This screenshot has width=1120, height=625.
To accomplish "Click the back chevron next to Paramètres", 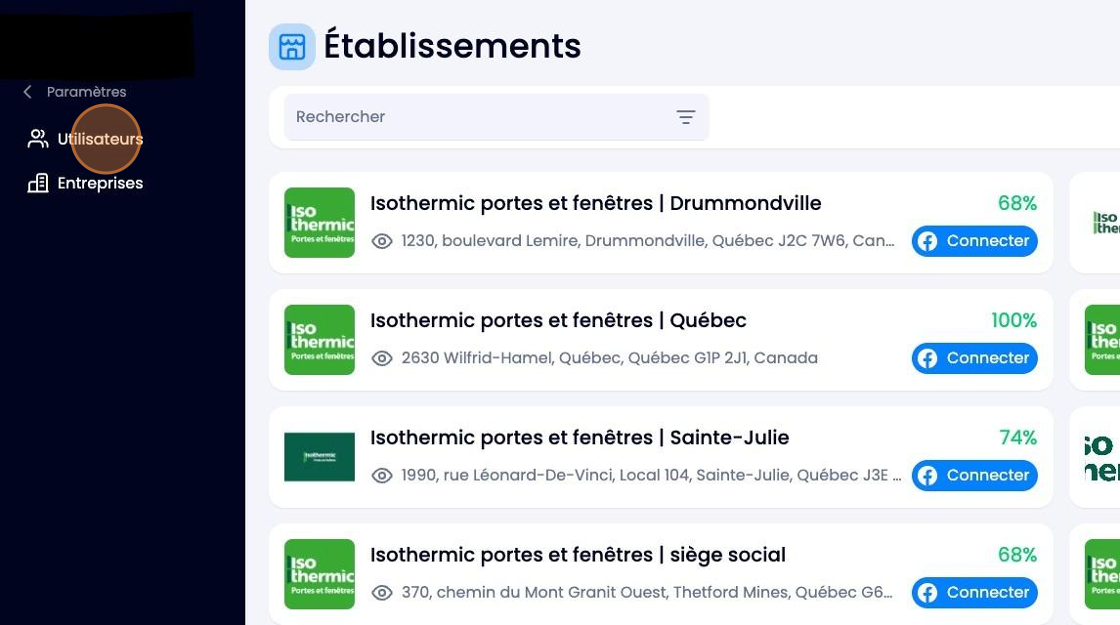I will click(x=25, y=91).
